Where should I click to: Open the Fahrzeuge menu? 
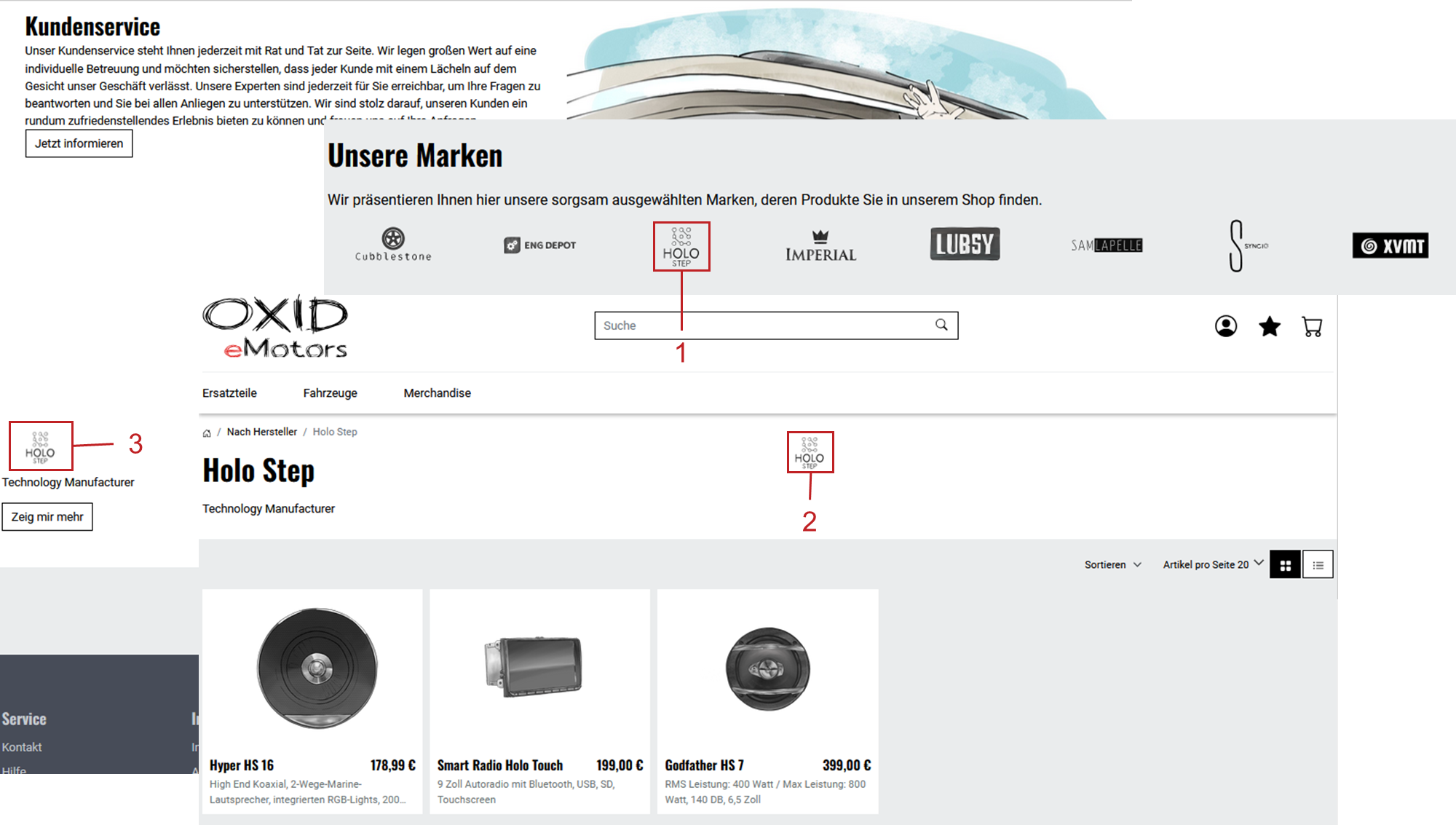(331, 393)
